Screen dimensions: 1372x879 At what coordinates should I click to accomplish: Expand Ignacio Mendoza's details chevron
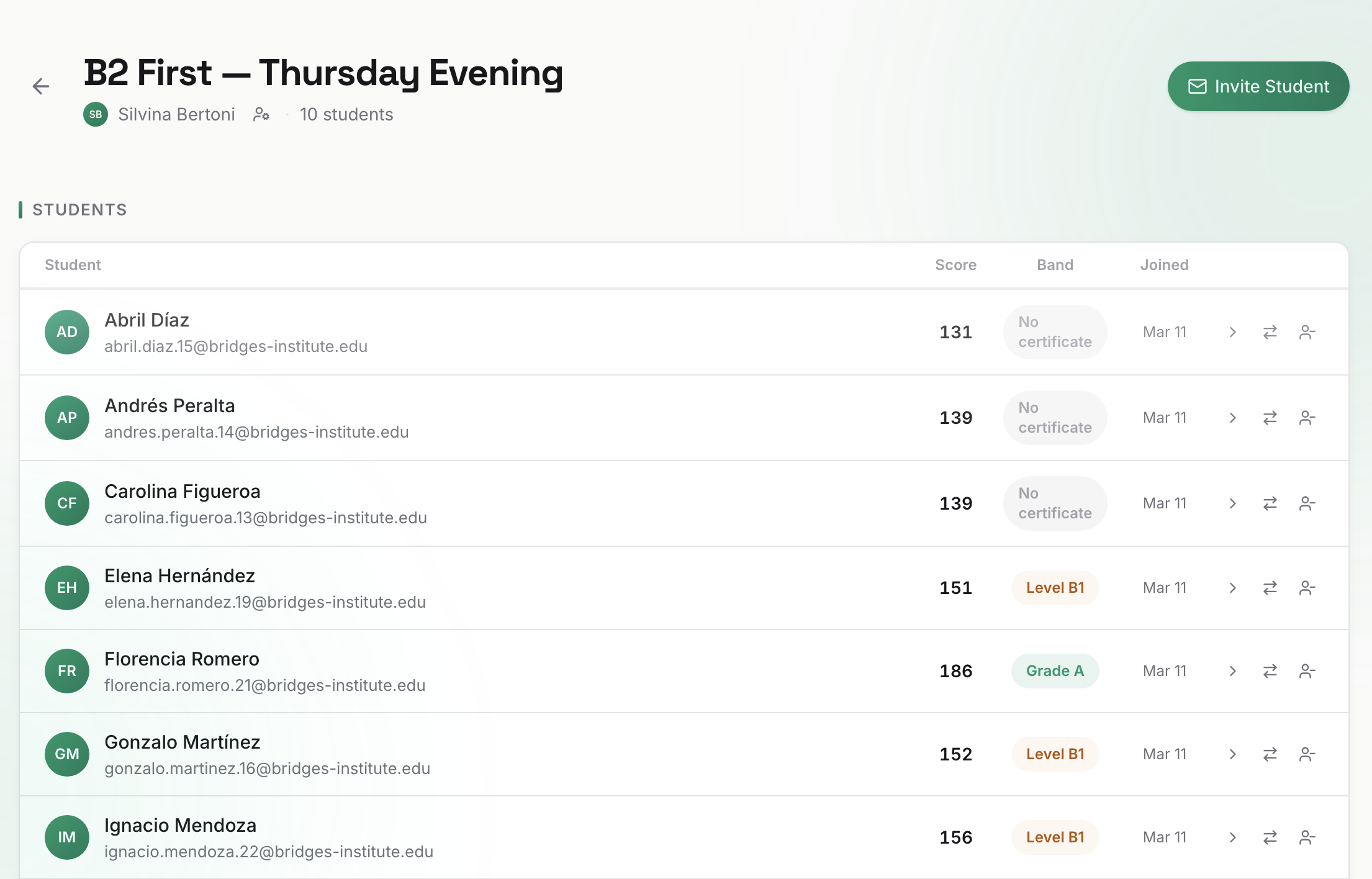(x=1233, y=837)
